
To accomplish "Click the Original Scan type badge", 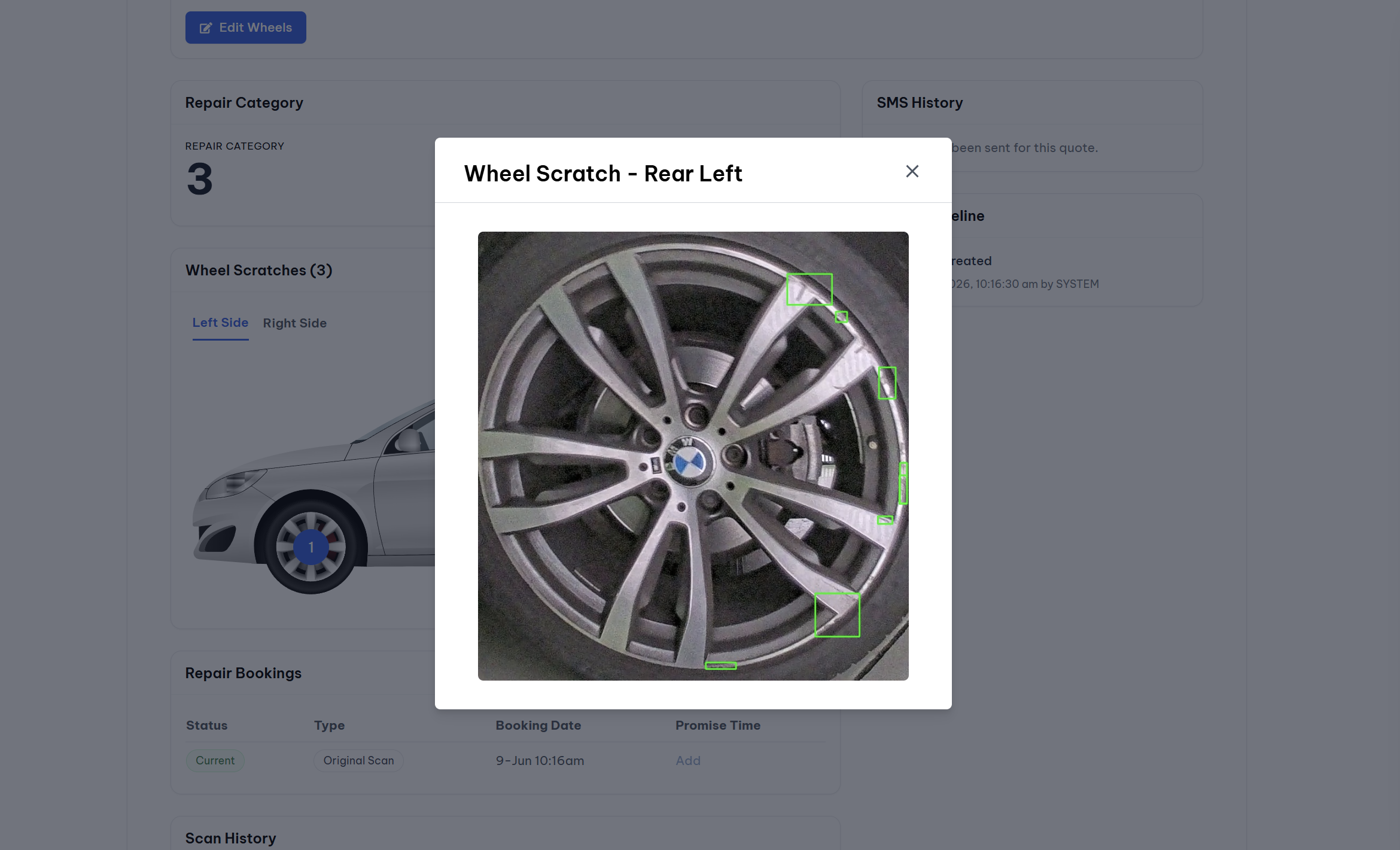I will point(359,760).
